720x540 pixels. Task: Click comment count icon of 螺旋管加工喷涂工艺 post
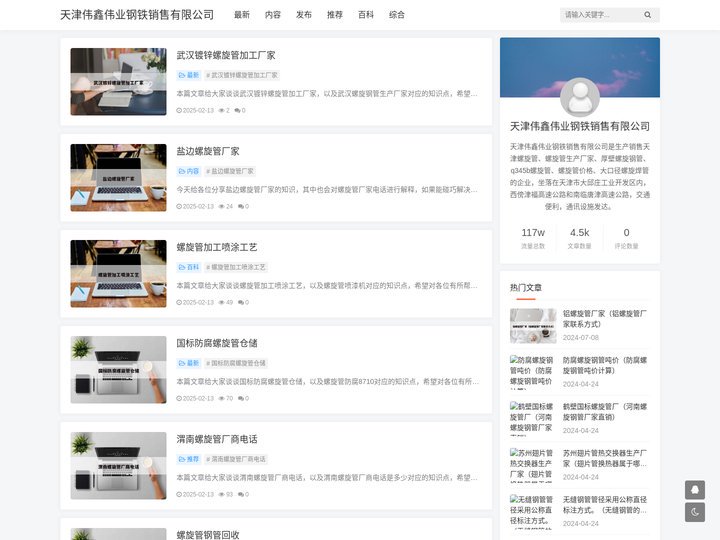[243, 303]
